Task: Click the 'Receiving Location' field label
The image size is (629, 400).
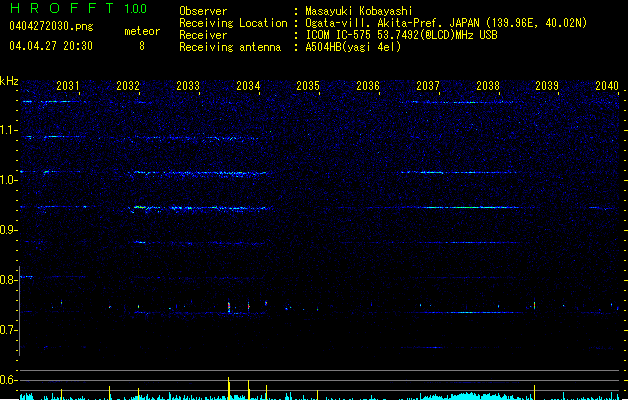Action: click(x=233, y=23)
